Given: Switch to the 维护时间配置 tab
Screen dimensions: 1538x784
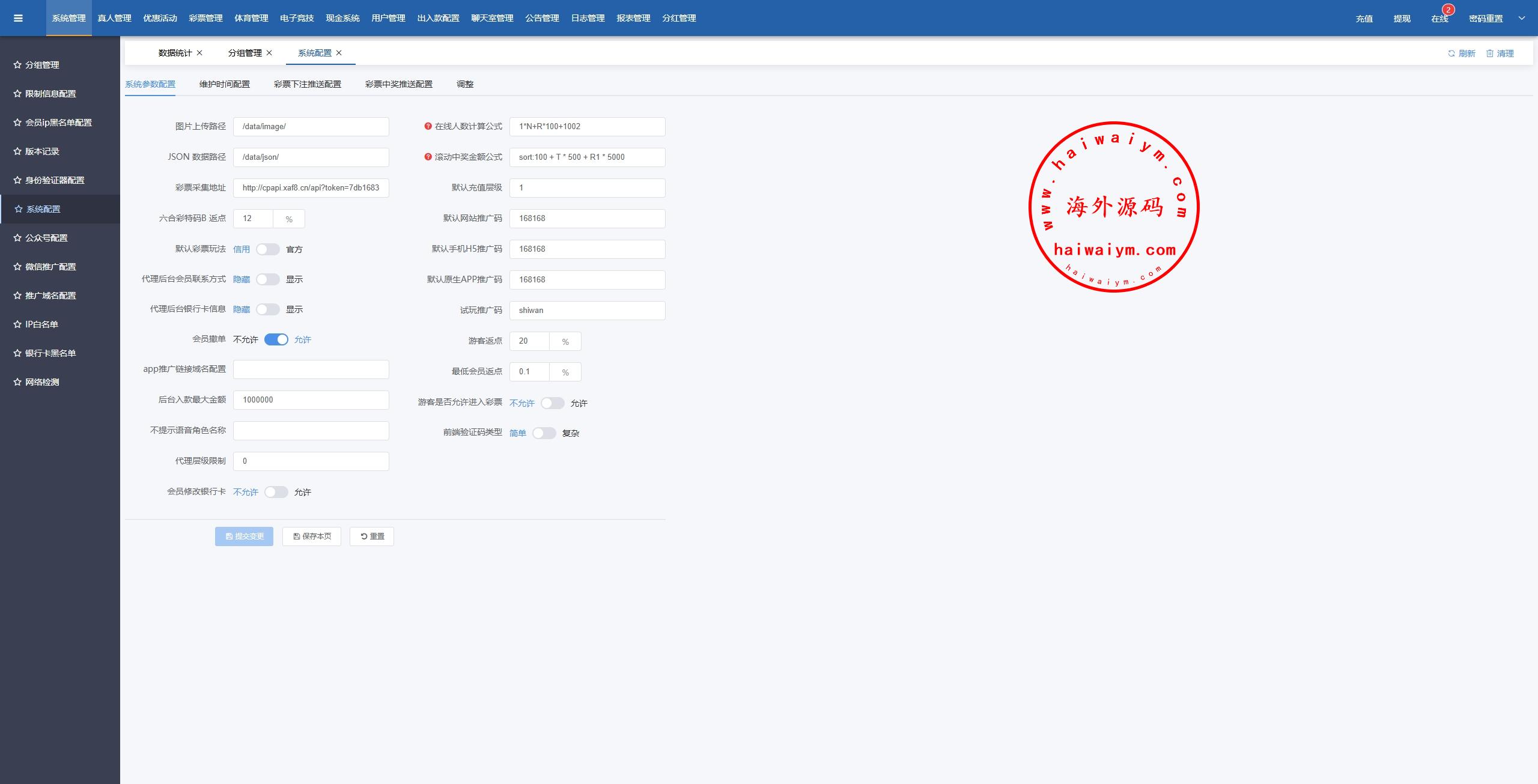Looking at the screenshot, I should pyautogui.click(x=225, y=84).
